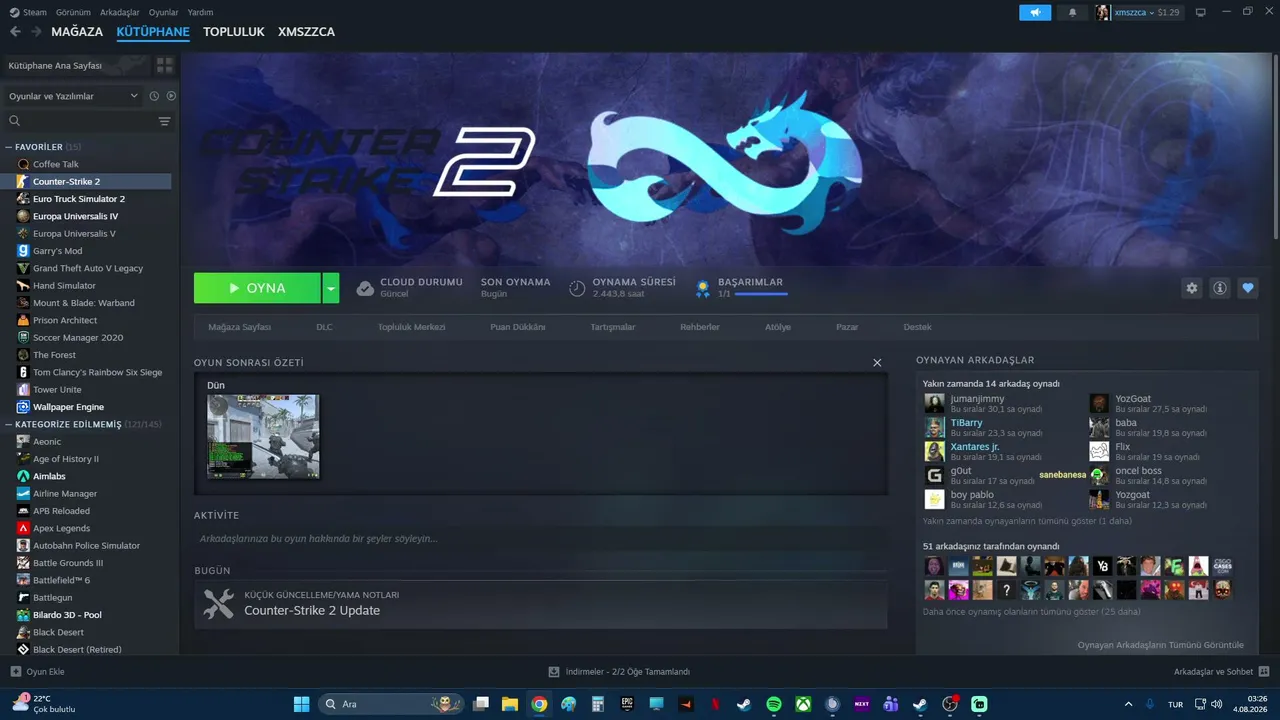Open the Arkadaşlar menu
The image size is (1280, 720).
pos(120,12)
